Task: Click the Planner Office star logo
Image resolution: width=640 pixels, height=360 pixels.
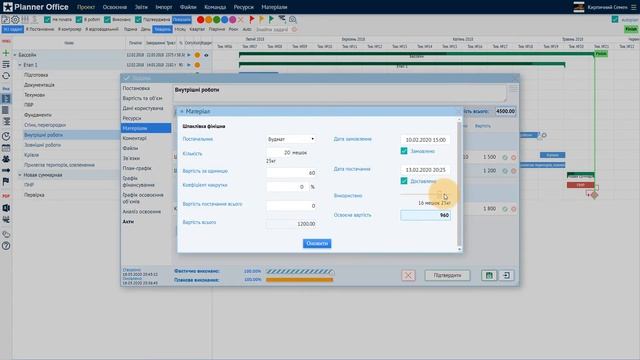Action: (x=7, y=7)
